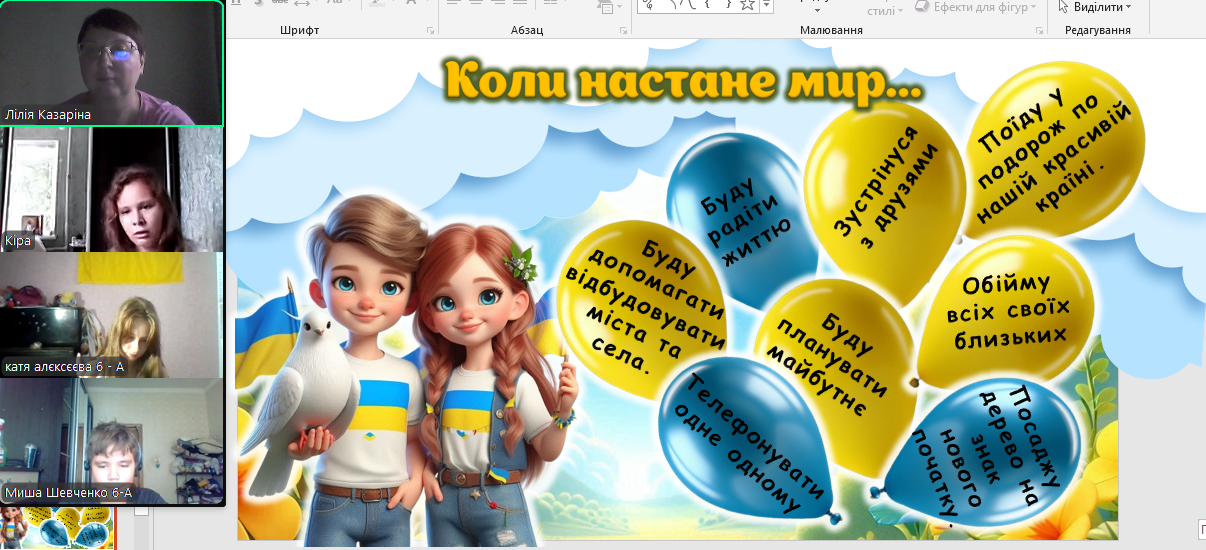1206x550 pixels.
Task: Click the slide title 'Коли настане мир...'
Action: click(x=683, y=80)
